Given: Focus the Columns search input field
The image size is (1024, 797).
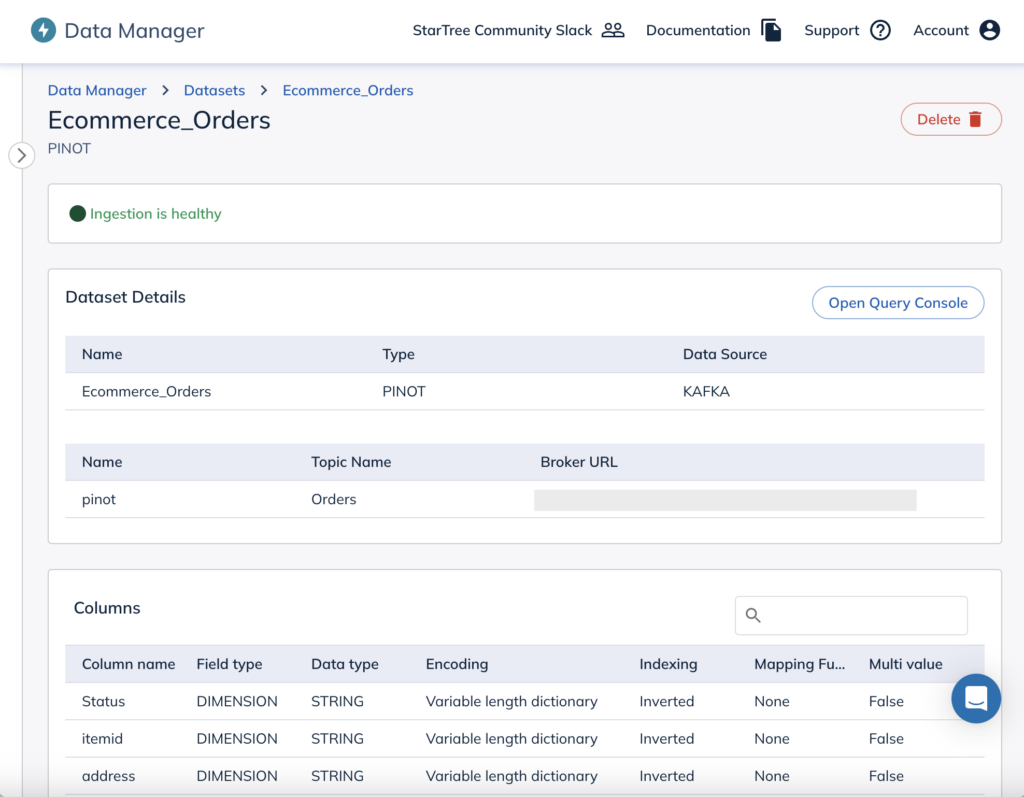Looking at the screenshot, I should (x=862, y=616).
